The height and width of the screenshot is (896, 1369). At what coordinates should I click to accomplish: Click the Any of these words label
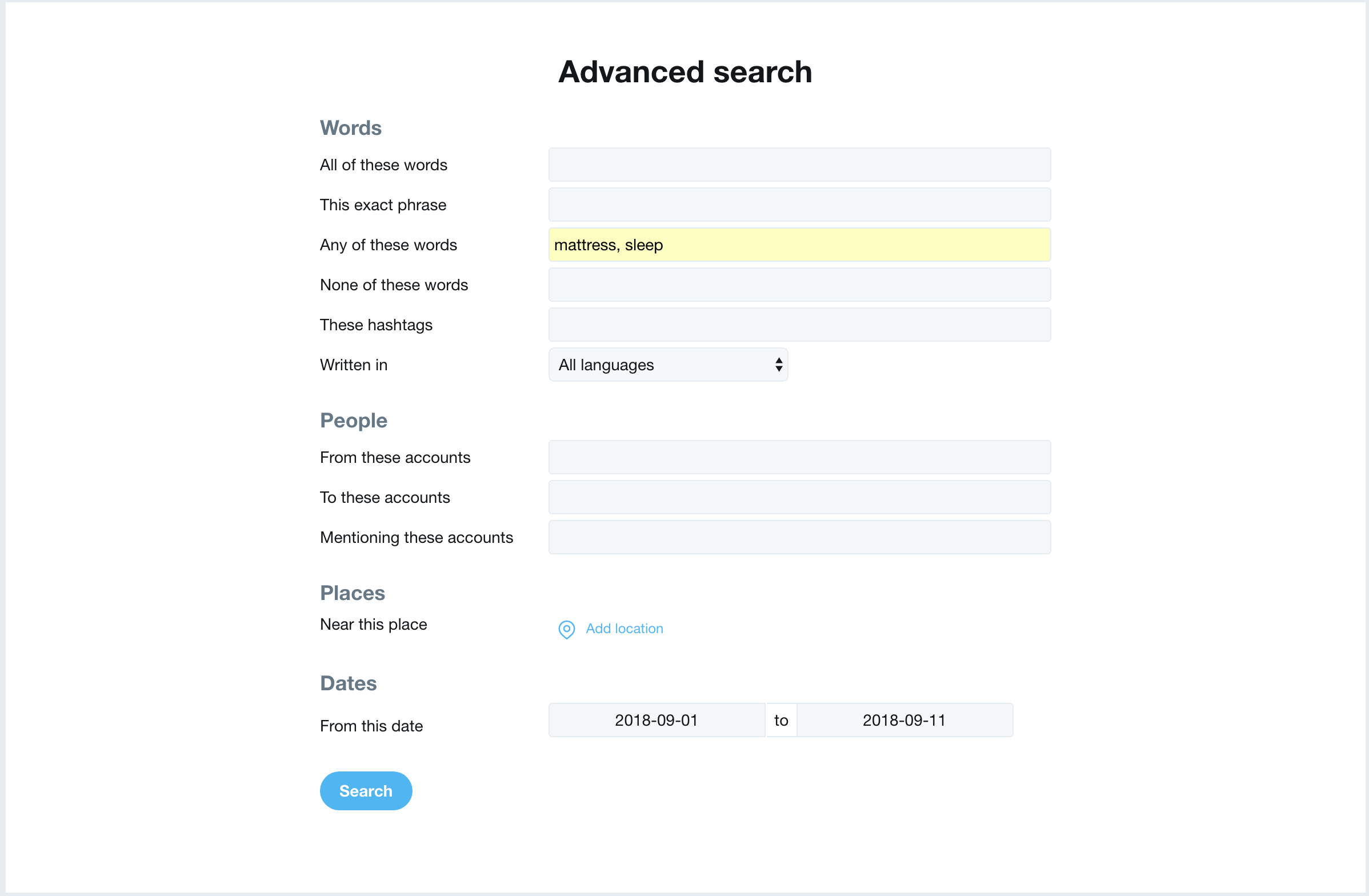click(x=389, y=245)
